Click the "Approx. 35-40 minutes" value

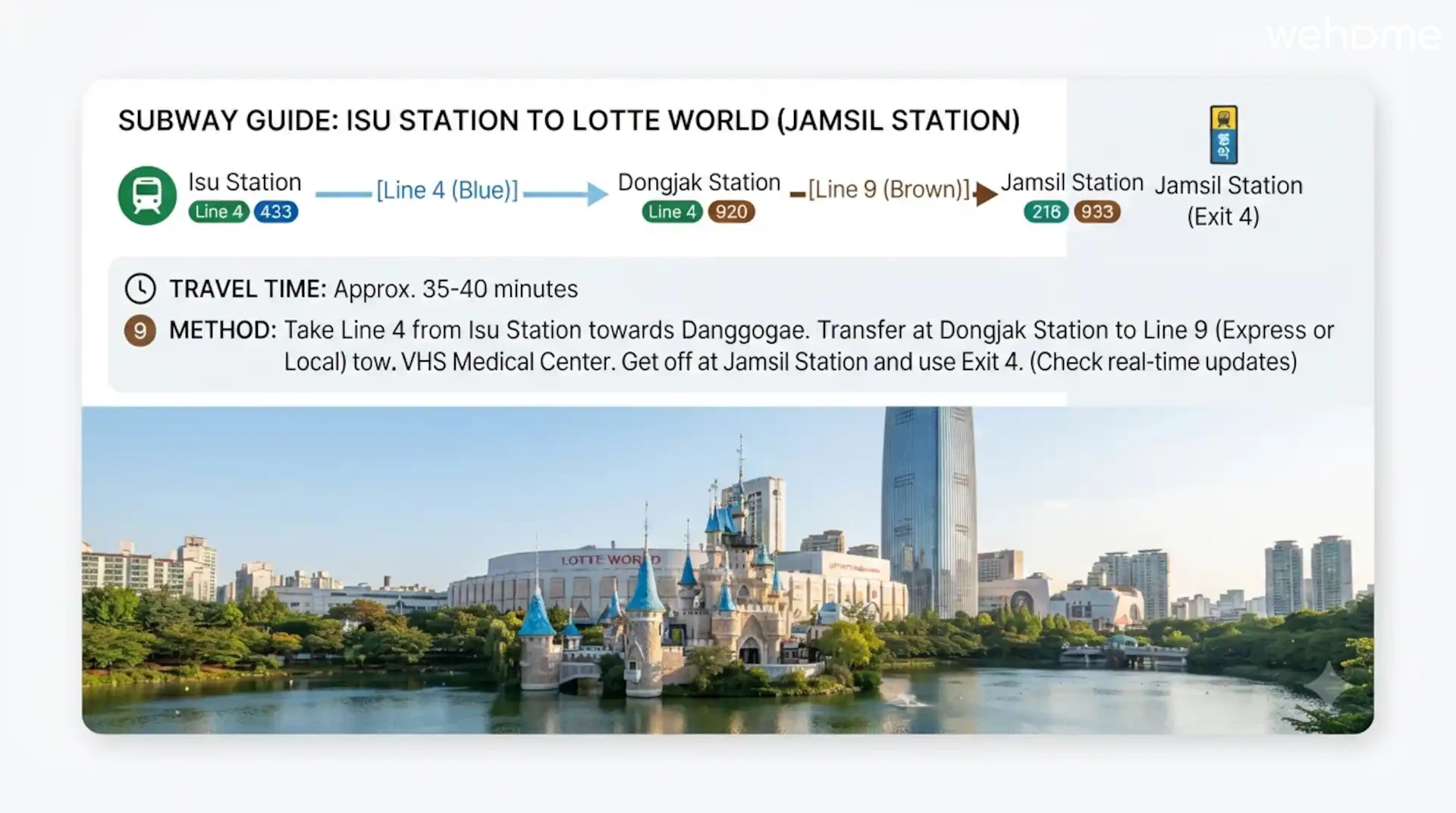(x=456, y=289)
